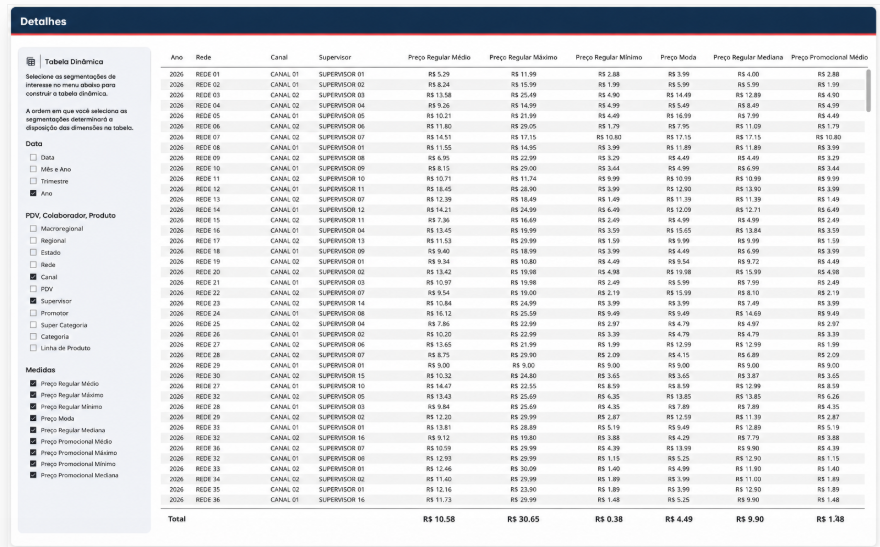Tick the Super Categoria checkbox
The image size is (880, 547).
click(x=33, y=325)
